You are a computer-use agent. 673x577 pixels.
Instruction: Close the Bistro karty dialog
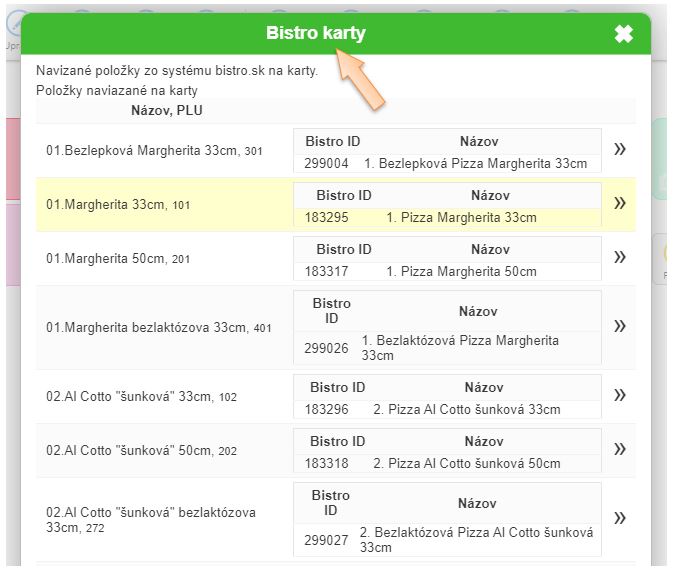(623, 34)
